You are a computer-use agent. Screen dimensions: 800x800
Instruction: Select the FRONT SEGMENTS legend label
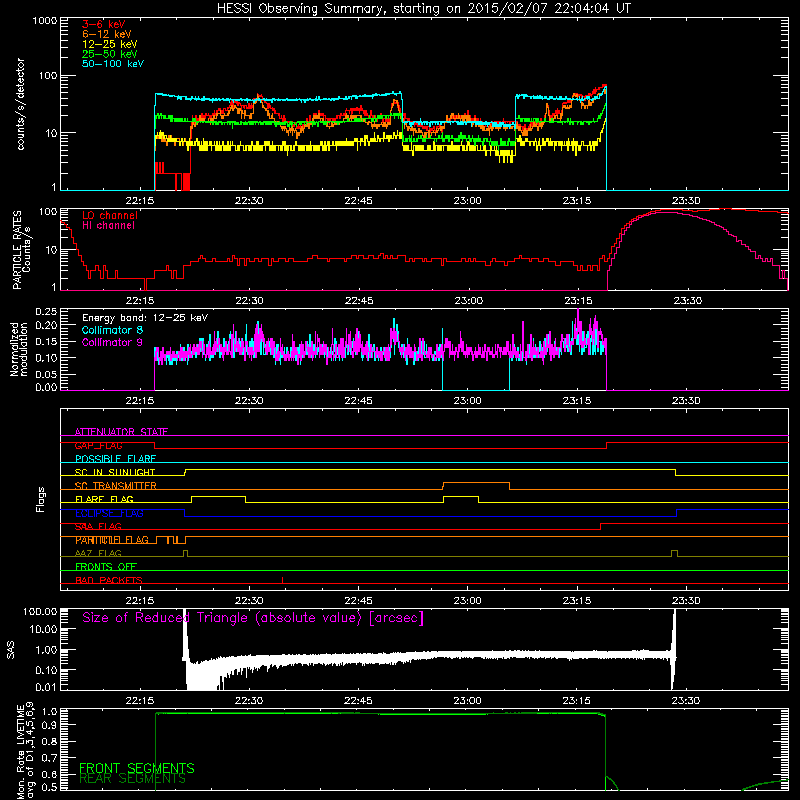[137, 768]
